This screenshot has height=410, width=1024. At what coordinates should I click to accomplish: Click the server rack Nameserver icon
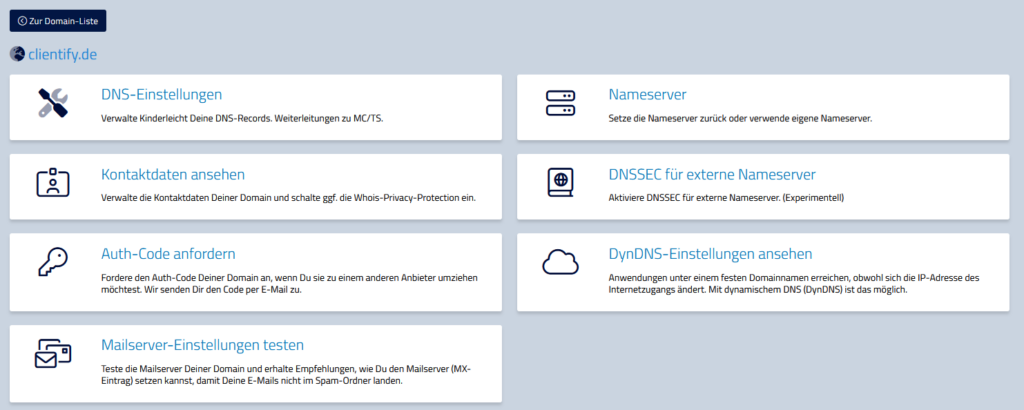coord(560,103)
